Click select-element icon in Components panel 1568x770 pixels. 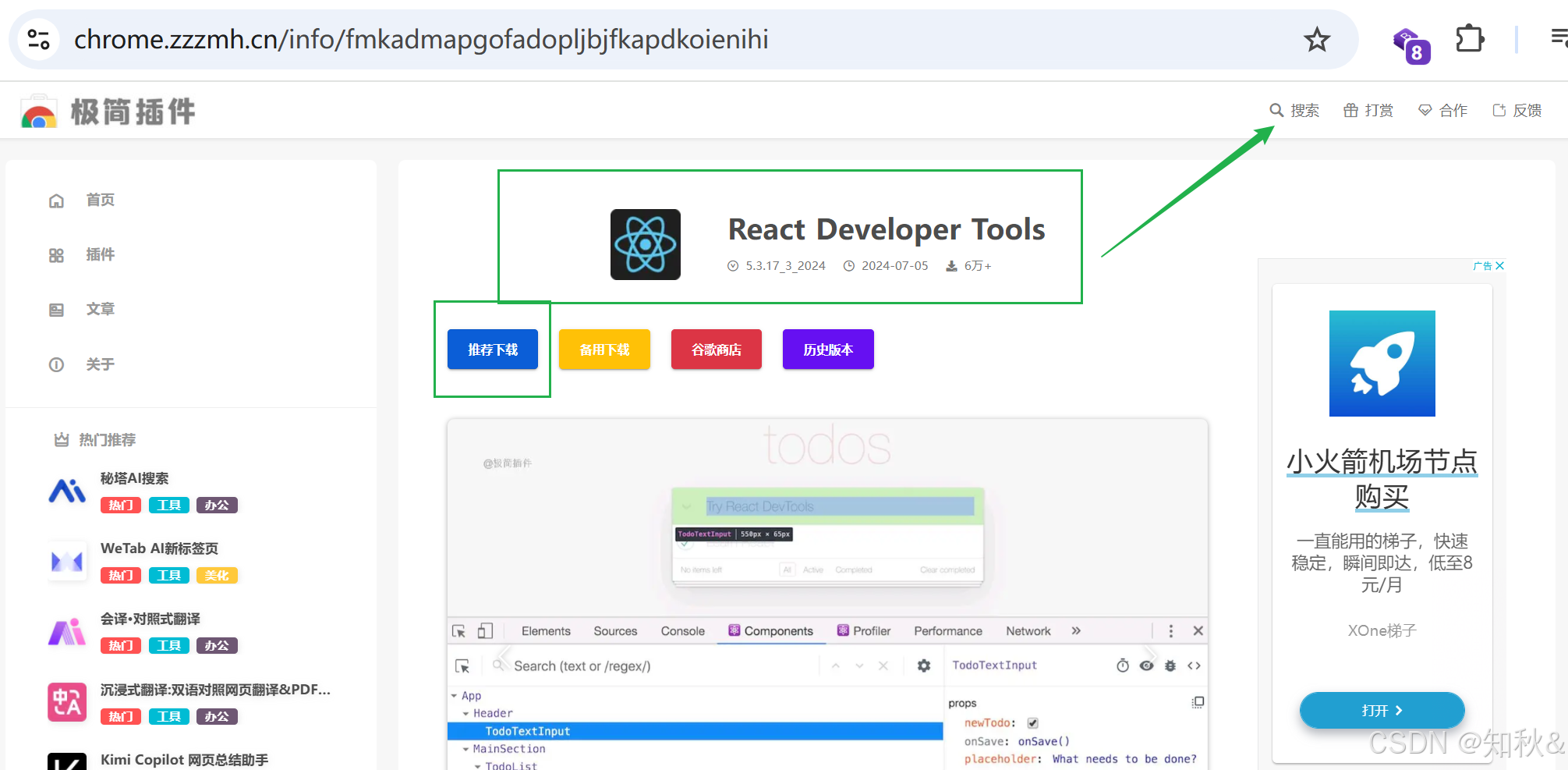pos(462,666)
